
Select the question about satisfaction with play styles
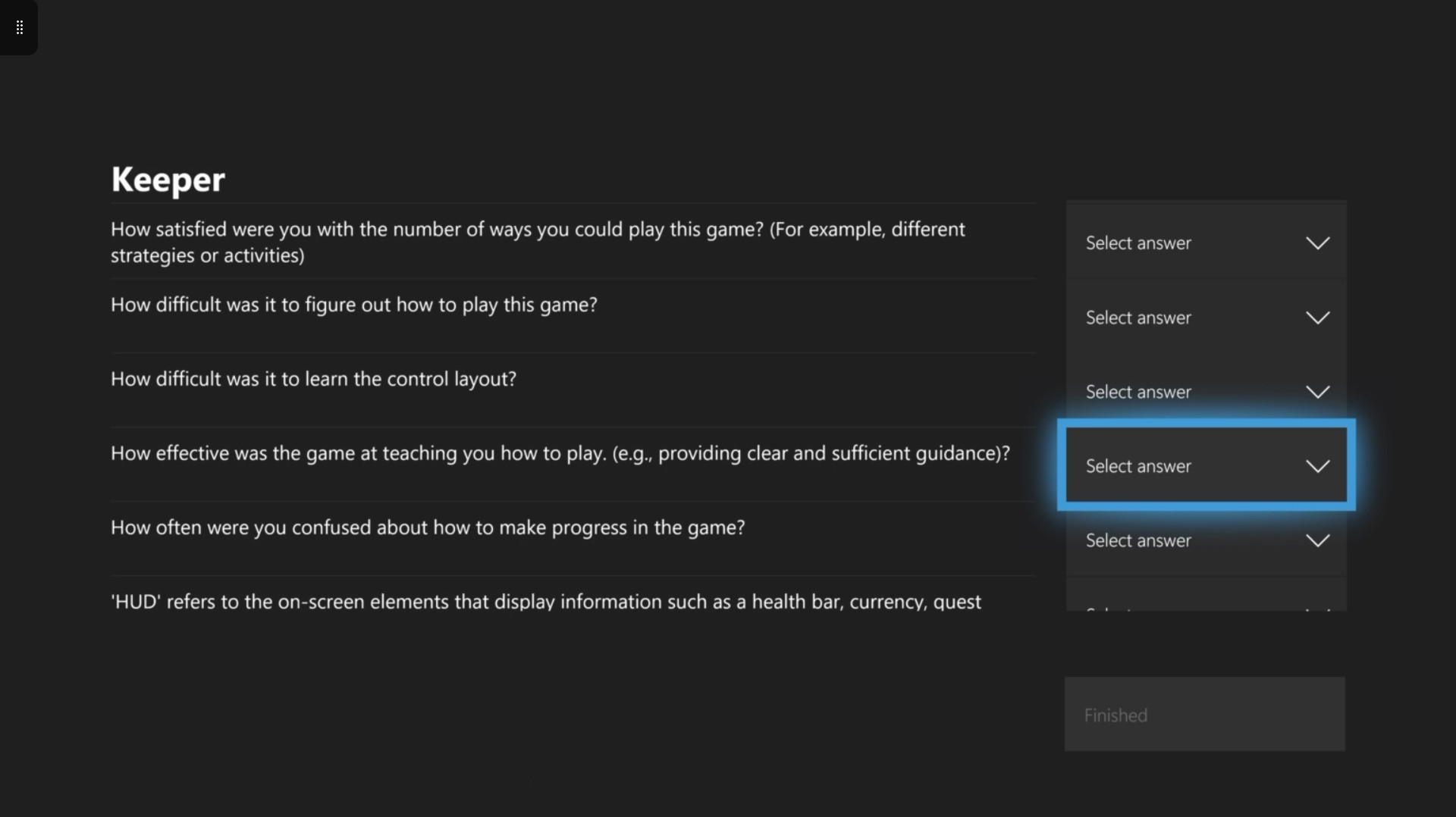[537, 242]
